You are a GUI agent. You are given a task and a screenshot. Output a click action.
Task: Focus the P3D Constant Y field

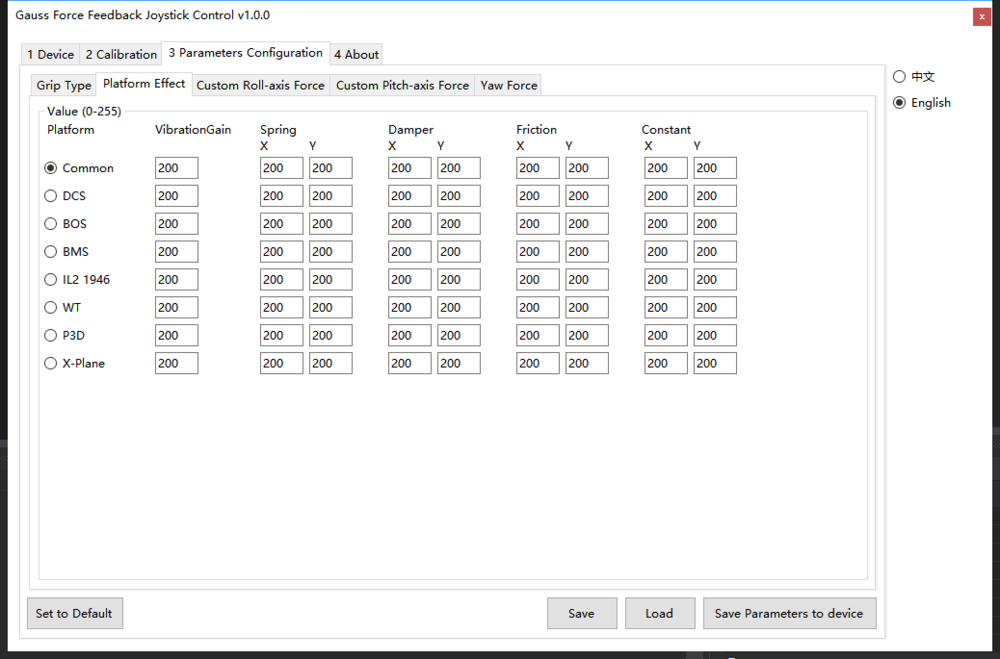(x=715, y=336)
